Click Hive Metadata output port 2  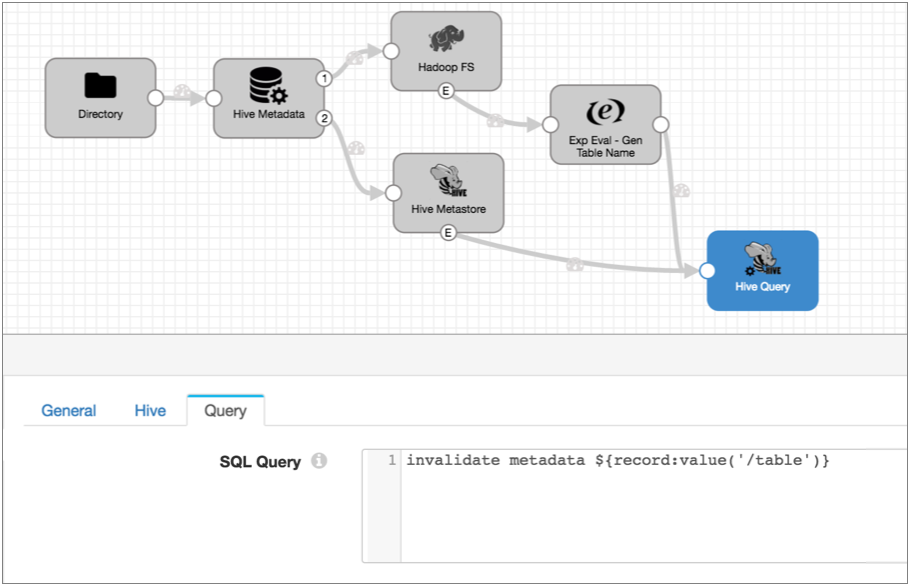pos(324,118)
